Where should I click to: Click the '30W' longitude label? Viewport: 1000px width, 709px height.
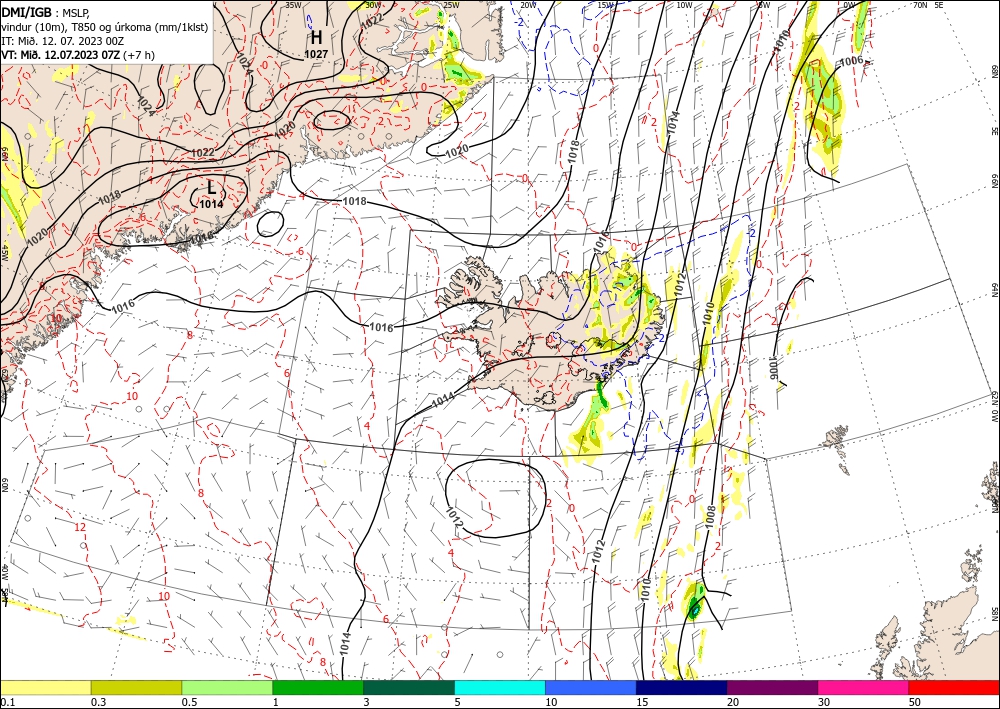[373, 5]
